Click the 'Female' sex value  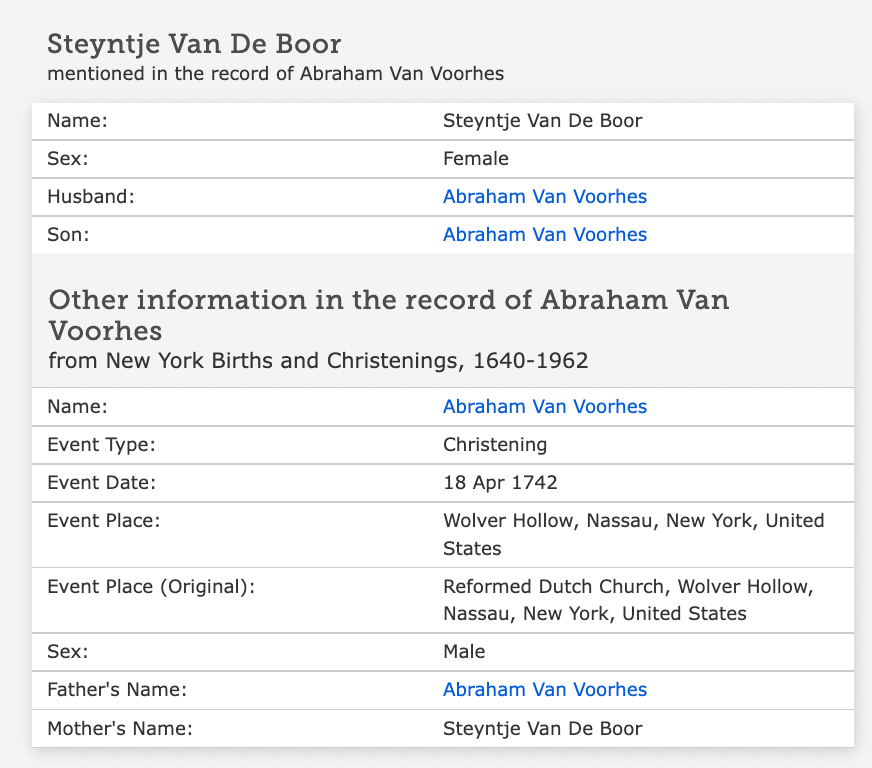point(476,159)
